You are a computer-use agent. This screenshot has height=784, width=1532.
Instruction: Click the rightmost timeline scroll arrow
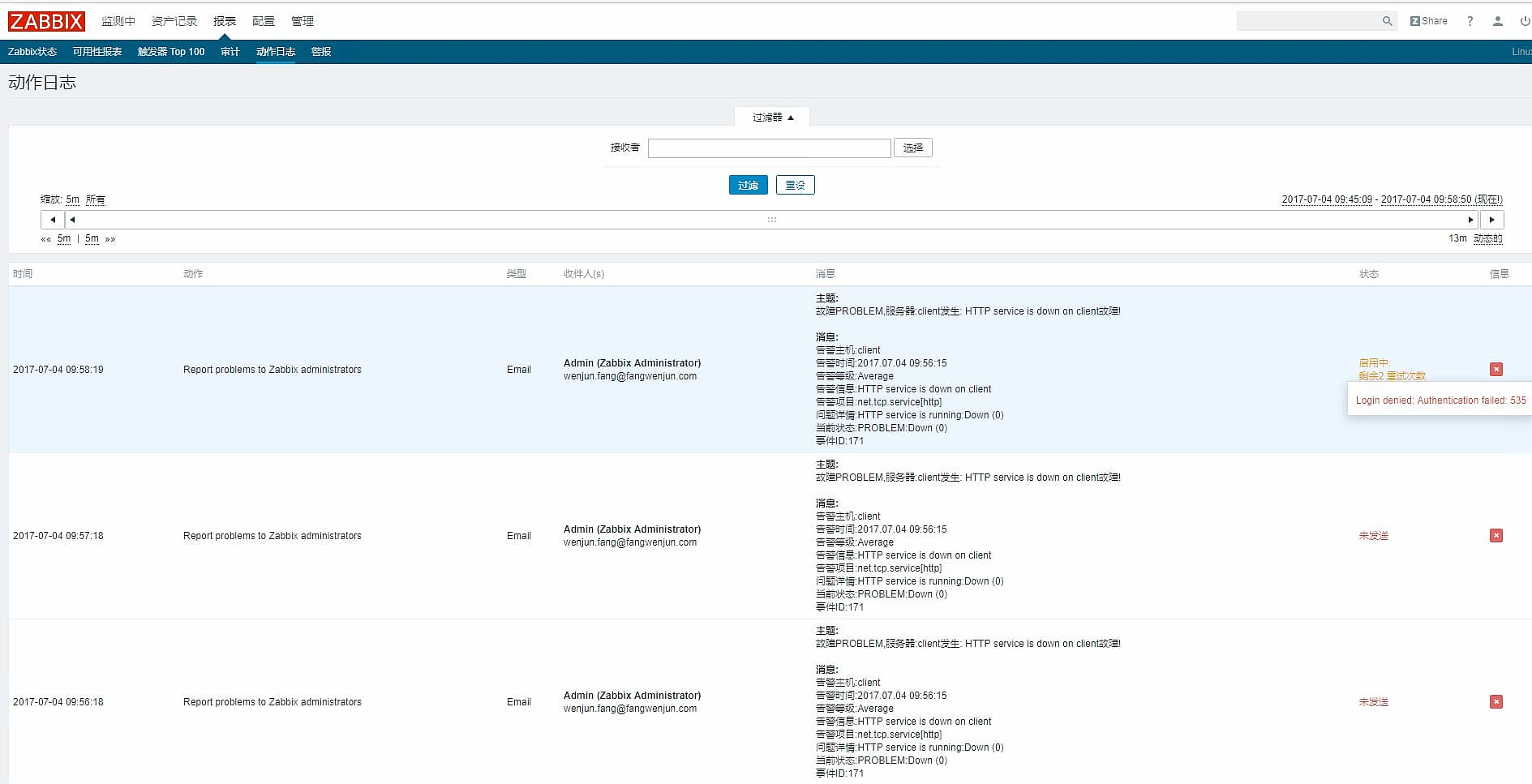pyautogui.click(x=1491, y=220)
